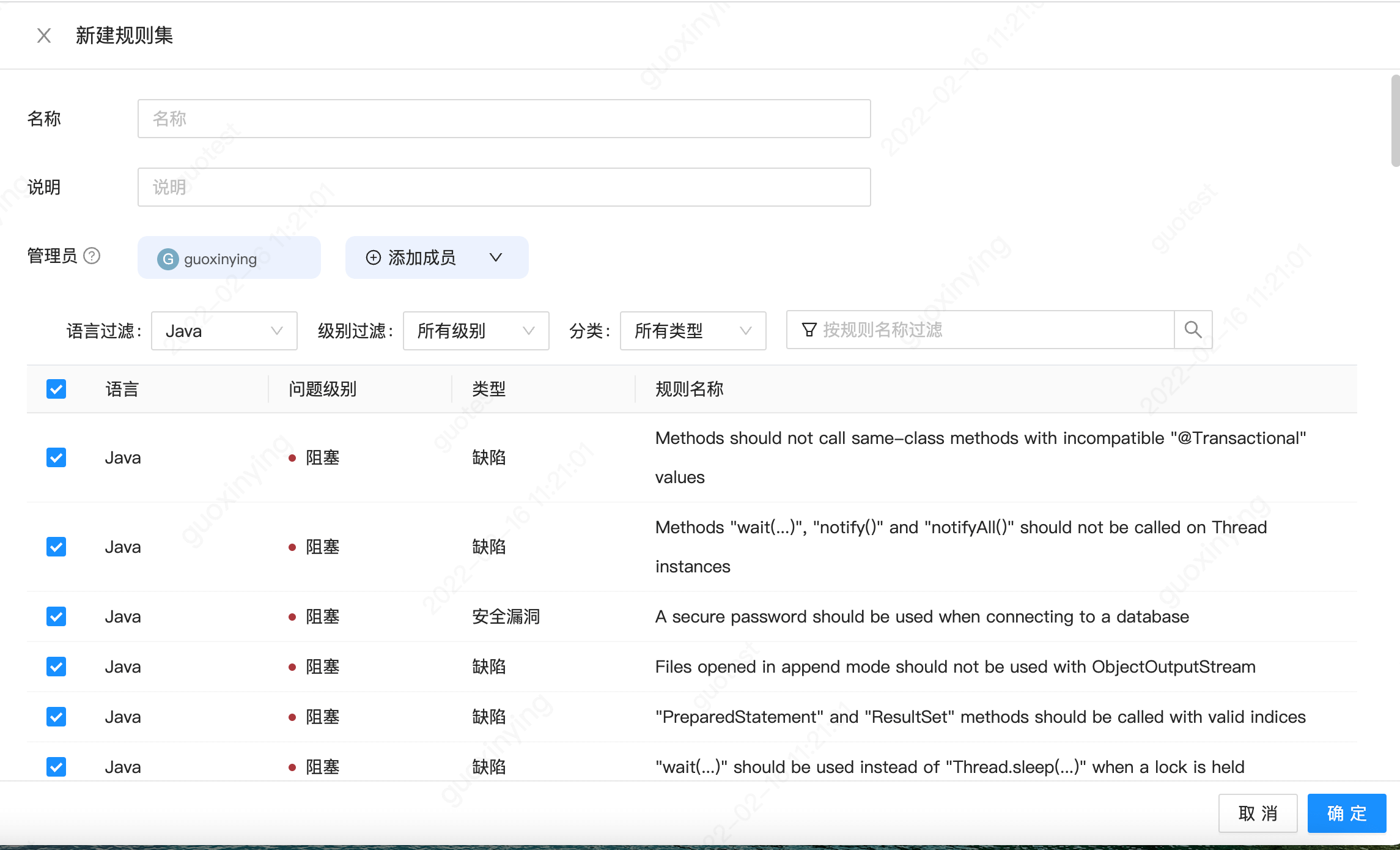
Task: Toggle the select-all checkbox in table header
Action: click(56, 389)
